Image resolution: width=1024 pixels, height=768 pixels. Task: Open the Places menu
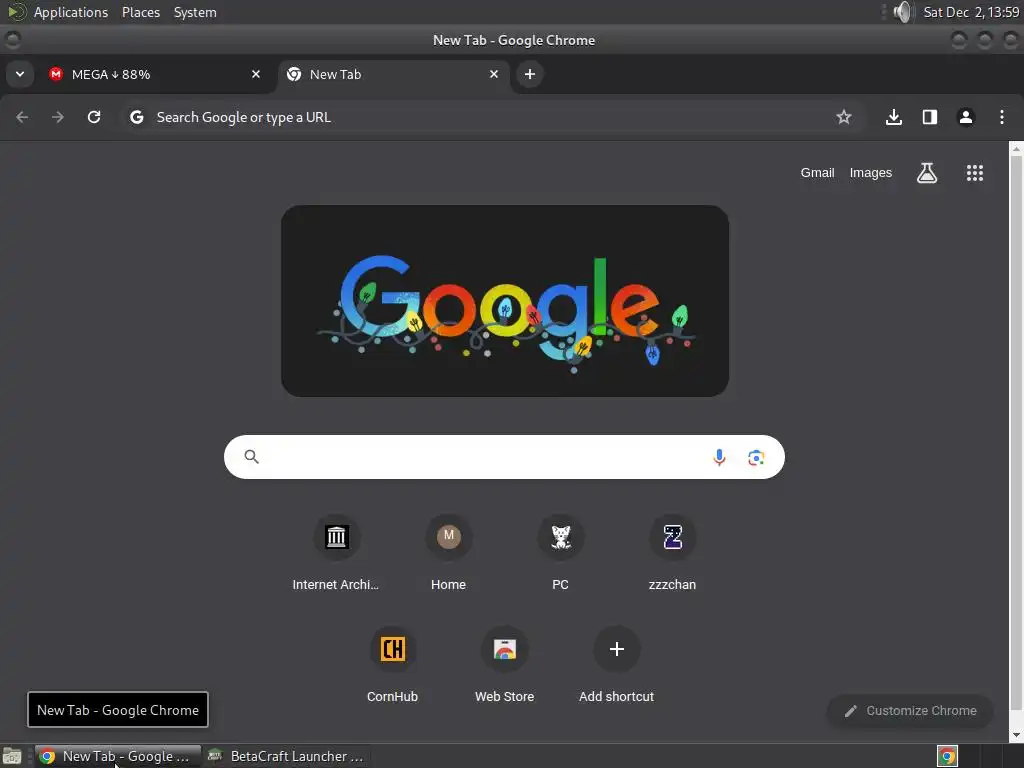141,12
